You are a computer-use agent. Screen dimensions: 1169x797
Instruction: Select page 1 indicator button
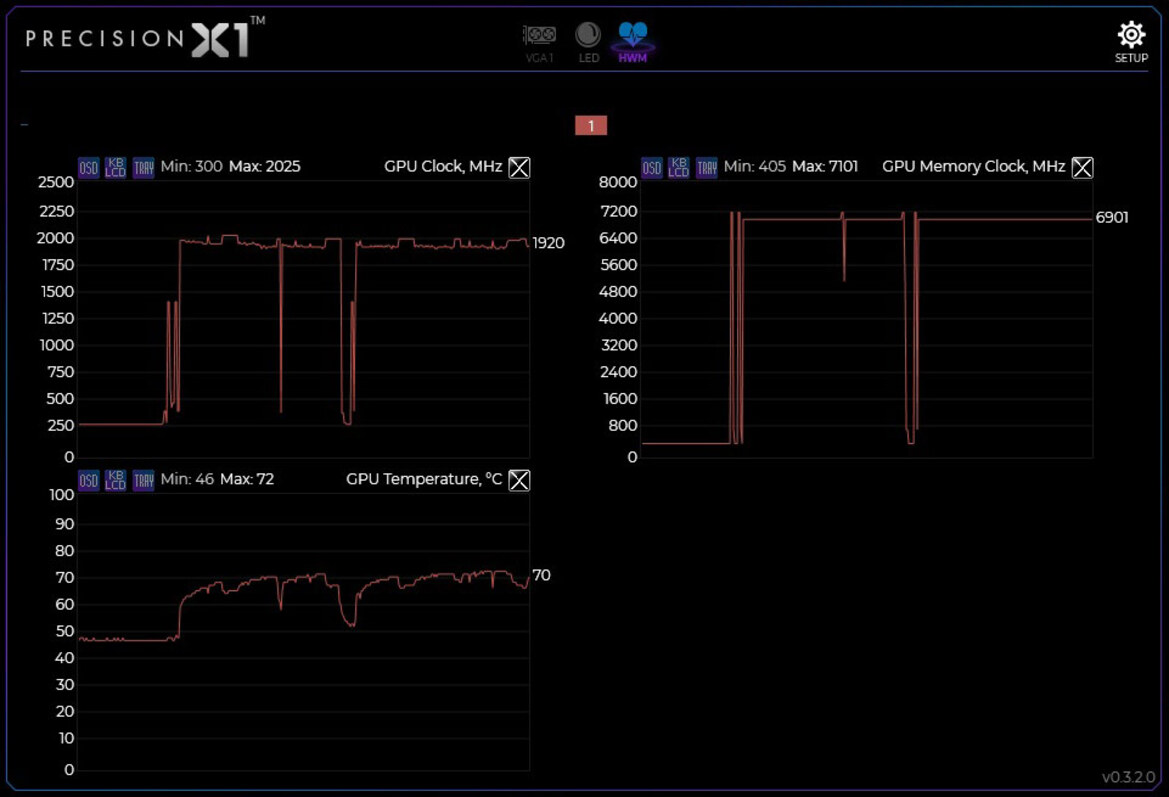pos(590,126)
